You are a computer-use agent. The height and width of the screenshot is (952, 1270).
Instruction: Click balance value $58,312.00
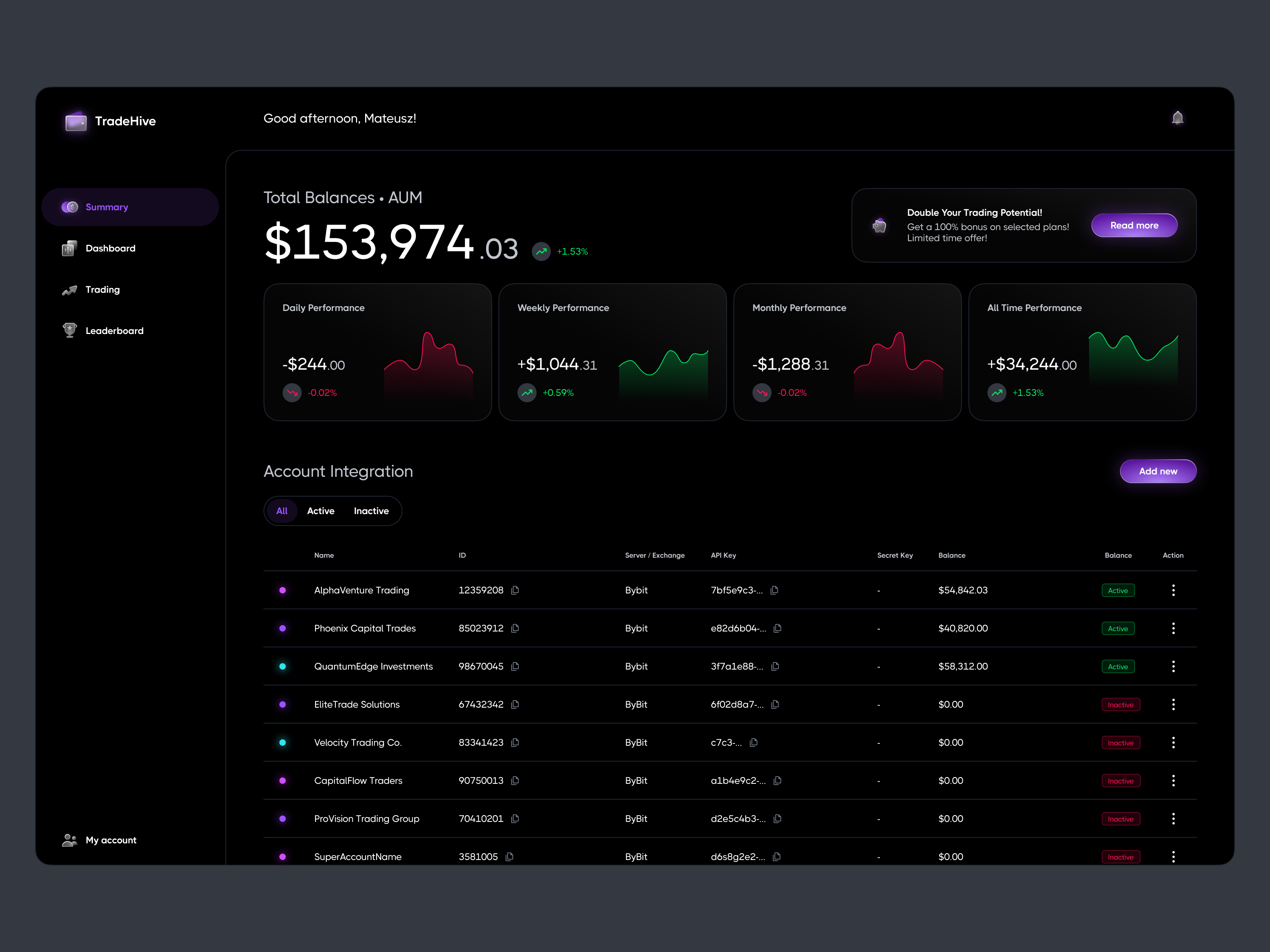point(963,666)
